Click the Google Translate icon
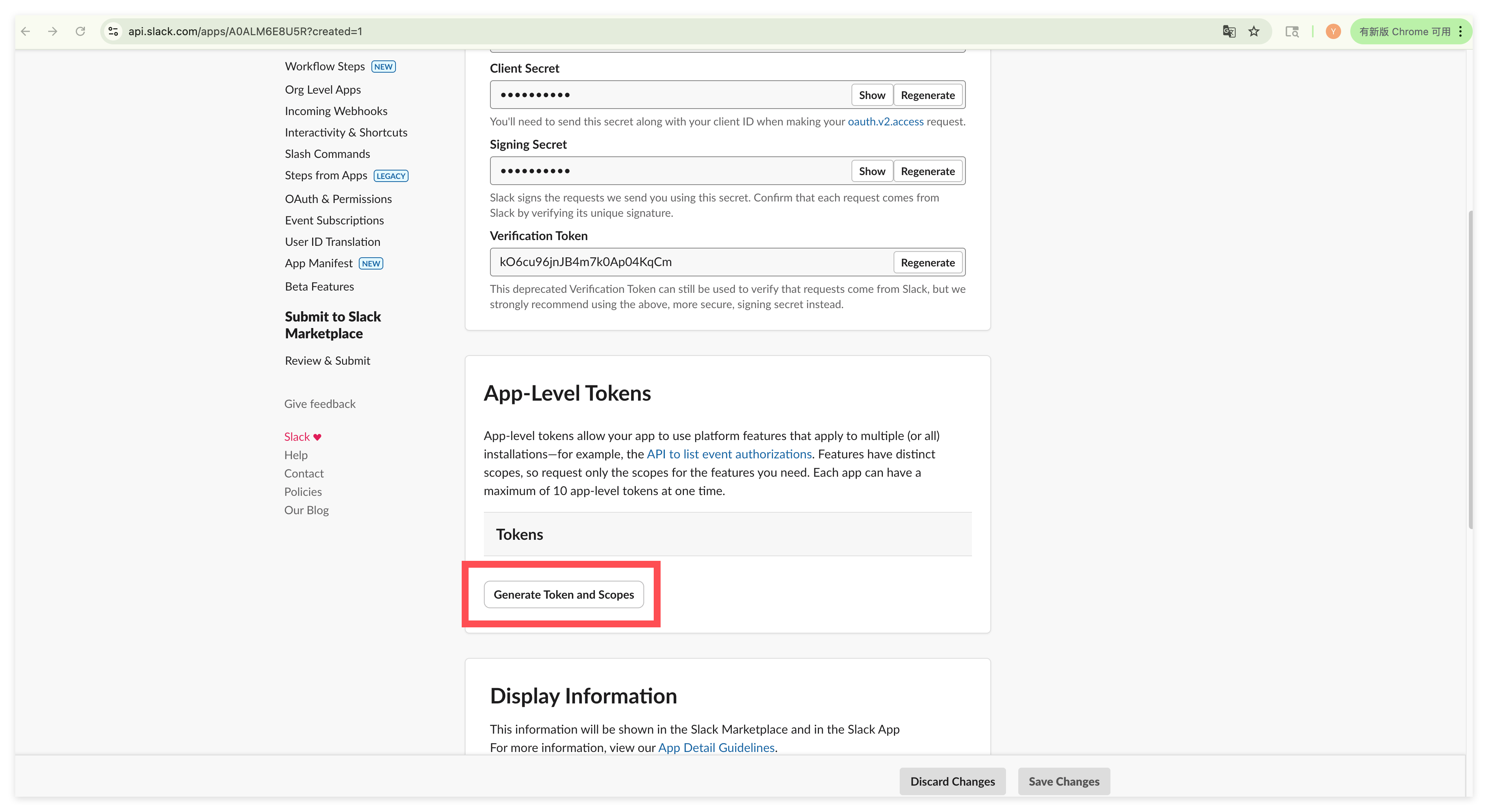This screenshot has width=1488, height=812. point(1229,31)
